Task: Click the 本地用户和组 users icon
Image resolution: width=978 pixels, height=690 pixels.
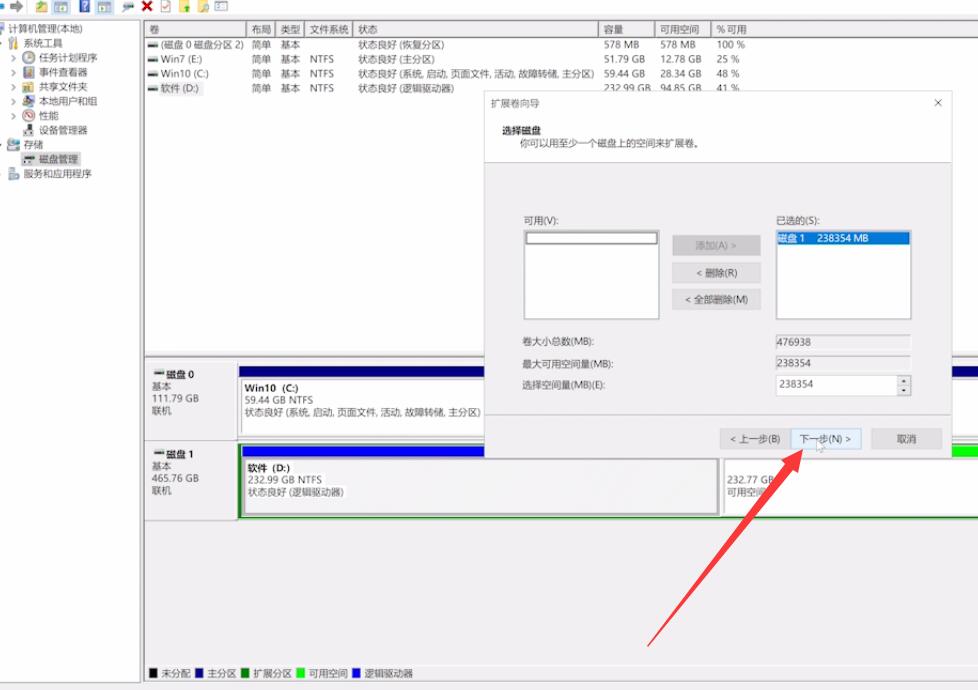Action: point(29,101)
